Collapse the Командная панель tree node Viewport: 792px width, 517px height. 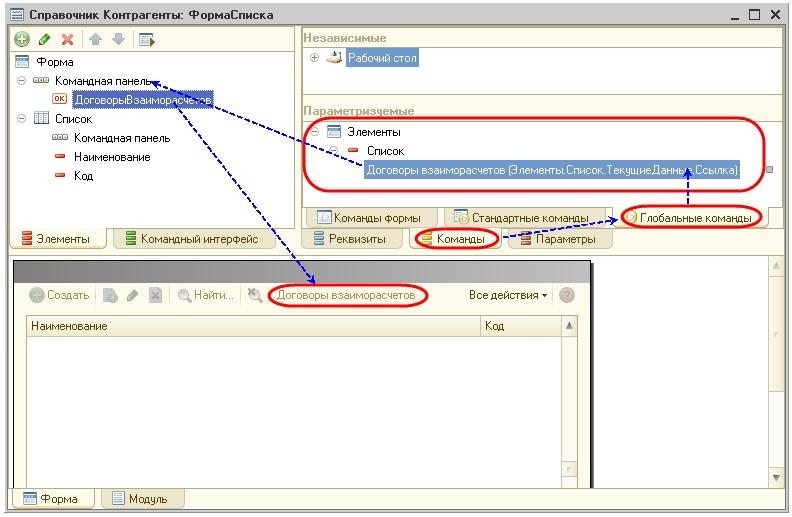pos(22,81)
